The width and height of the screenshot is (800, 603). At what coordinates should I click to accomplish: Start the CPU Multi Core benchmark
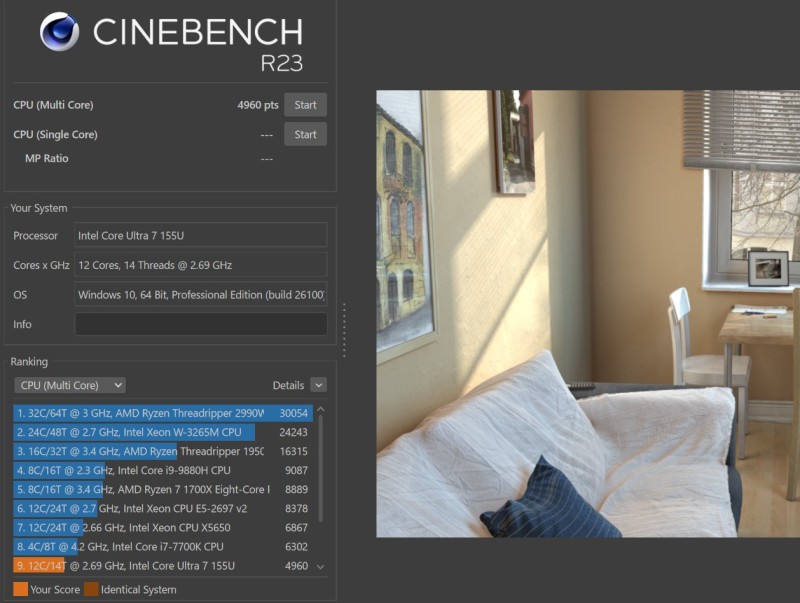coord(305,105)
